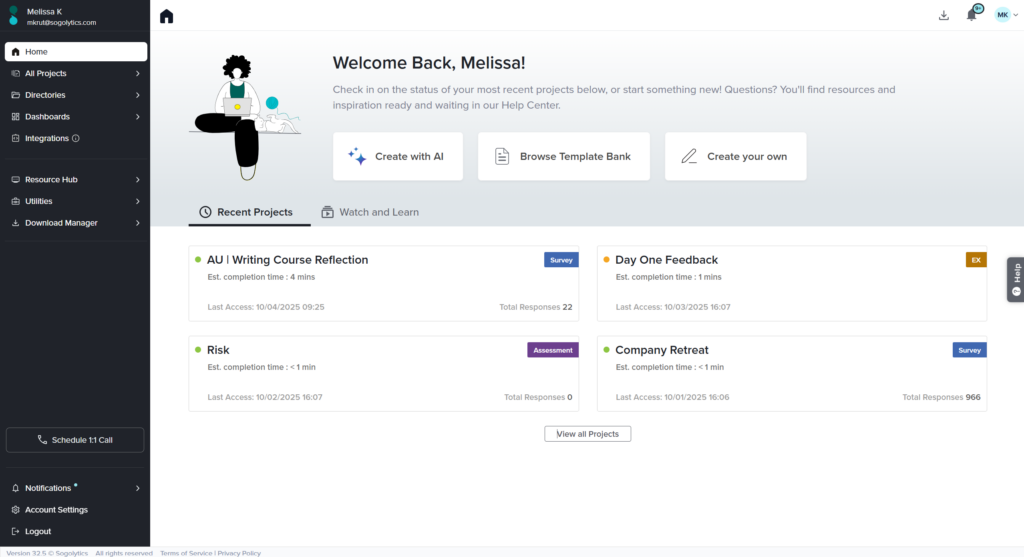Switch to the Watch and Learn tab
Screen dimensions: 1024x557
[369, 212]
